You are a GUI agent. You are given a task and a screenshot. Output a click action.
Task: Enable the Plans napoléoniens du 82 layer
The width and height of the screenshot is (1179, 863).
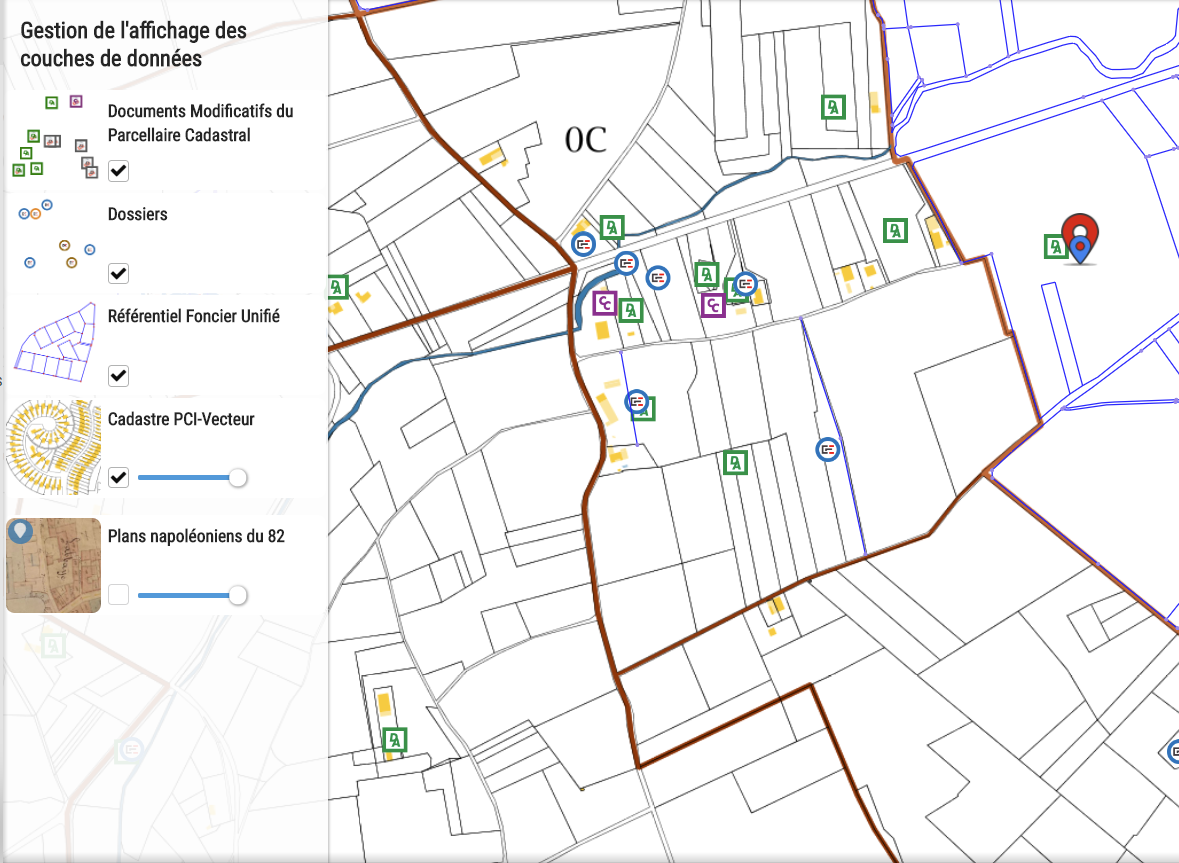point(119,595)
